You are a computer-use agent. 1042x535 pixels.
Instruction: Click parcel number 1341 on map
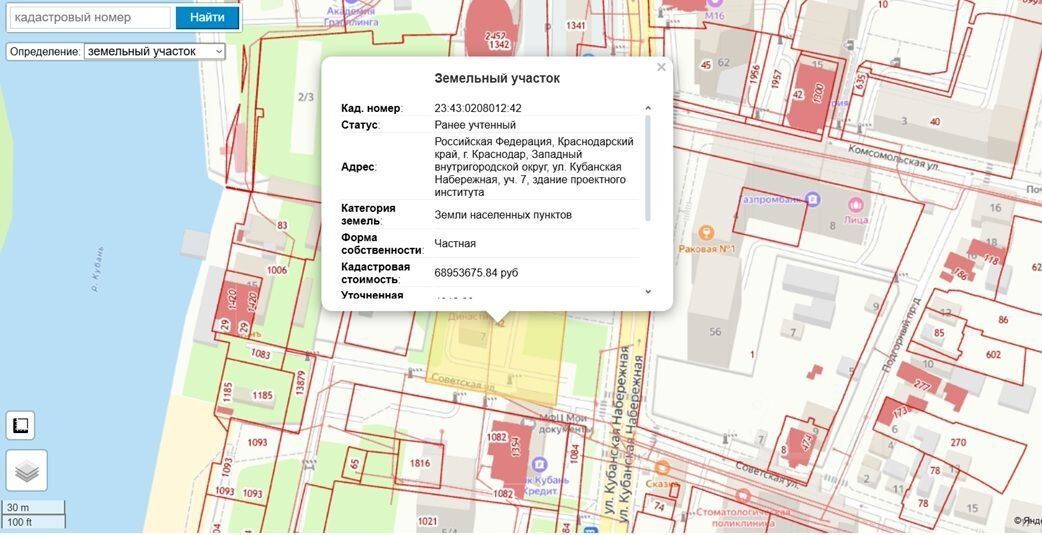575,26
